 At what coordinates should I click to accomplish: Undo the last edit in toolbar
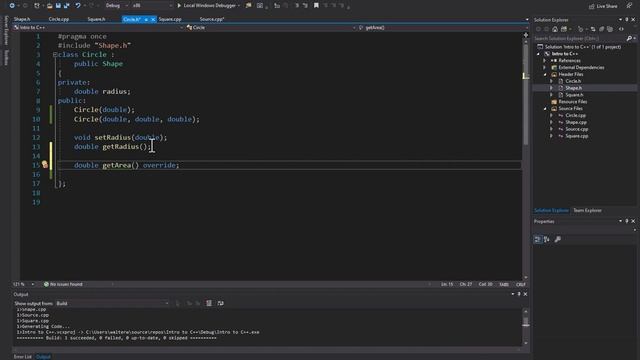pos(78,6)
